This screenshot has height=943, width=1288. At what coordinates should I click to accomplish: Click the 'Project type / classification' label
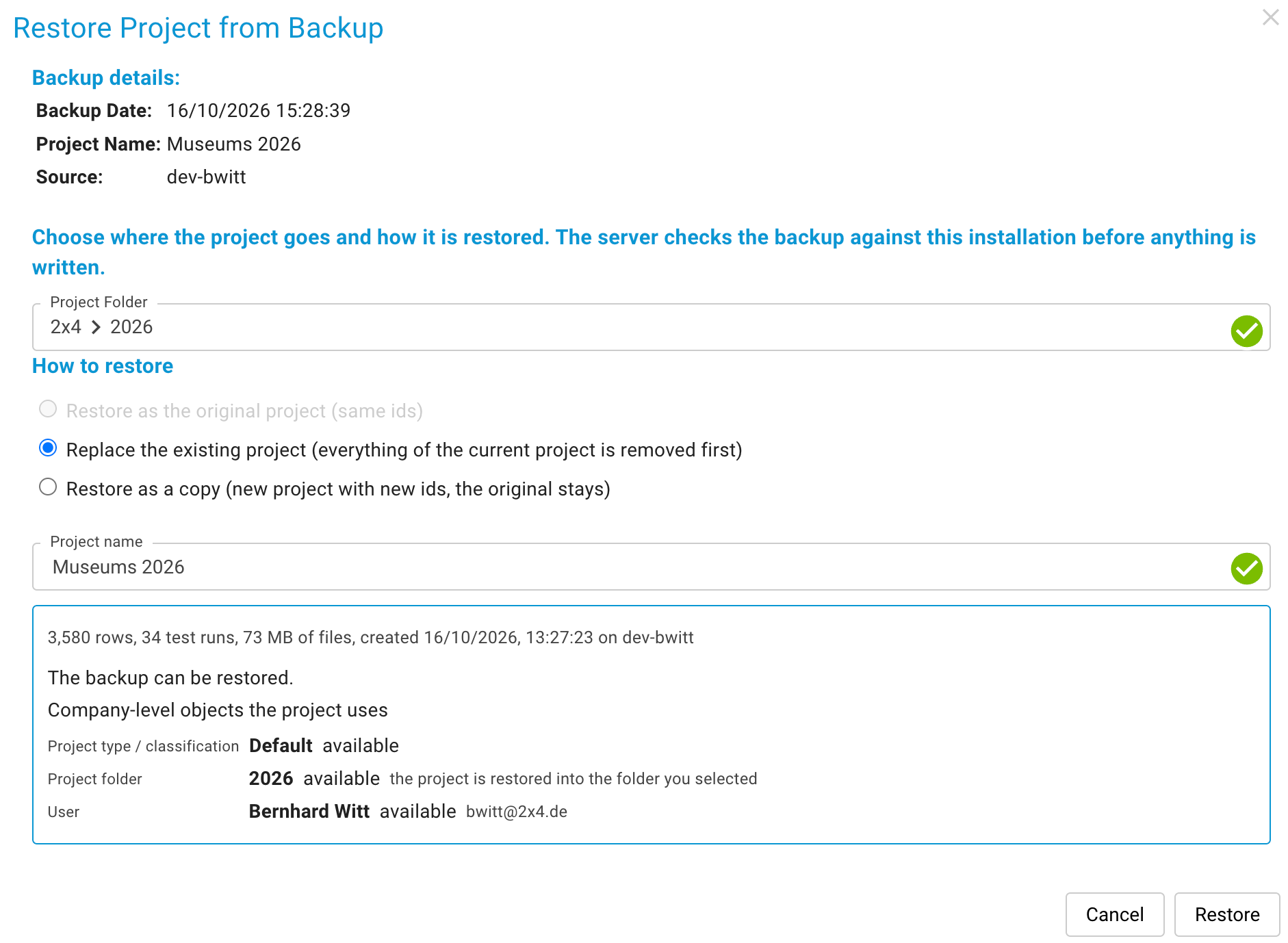pos(143,747)
